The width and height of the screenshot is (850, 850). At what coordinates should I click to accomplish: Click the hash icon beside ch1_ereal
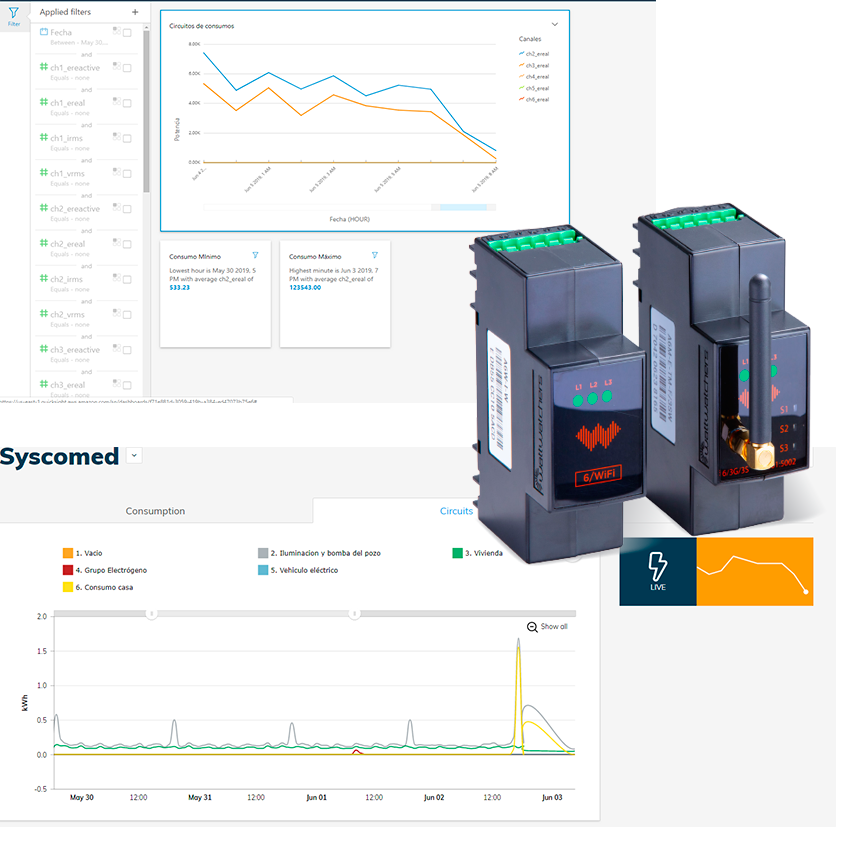[44, 102]
